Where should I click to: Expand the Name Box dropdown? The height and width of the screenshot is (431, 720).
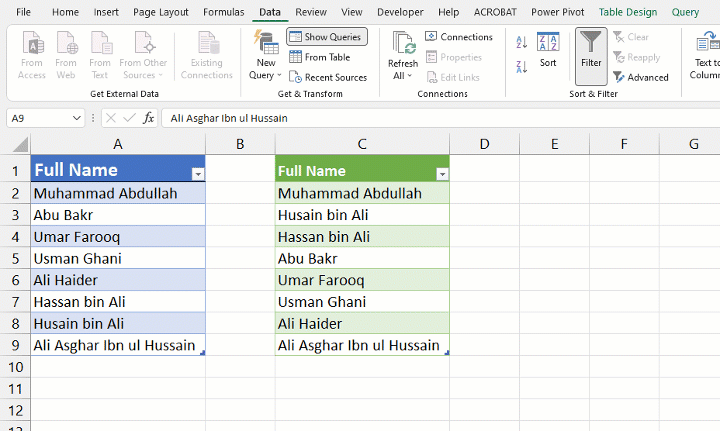point(76,118)
